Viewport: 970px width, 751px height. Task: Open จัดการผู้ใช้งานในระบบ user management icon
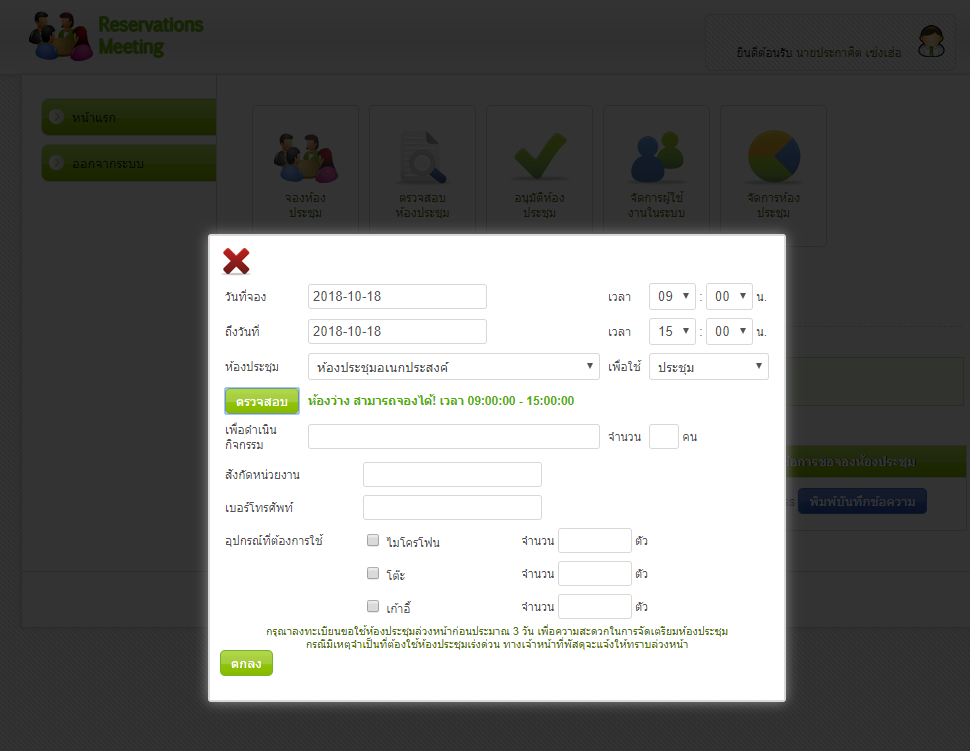(x=656, y=157)
